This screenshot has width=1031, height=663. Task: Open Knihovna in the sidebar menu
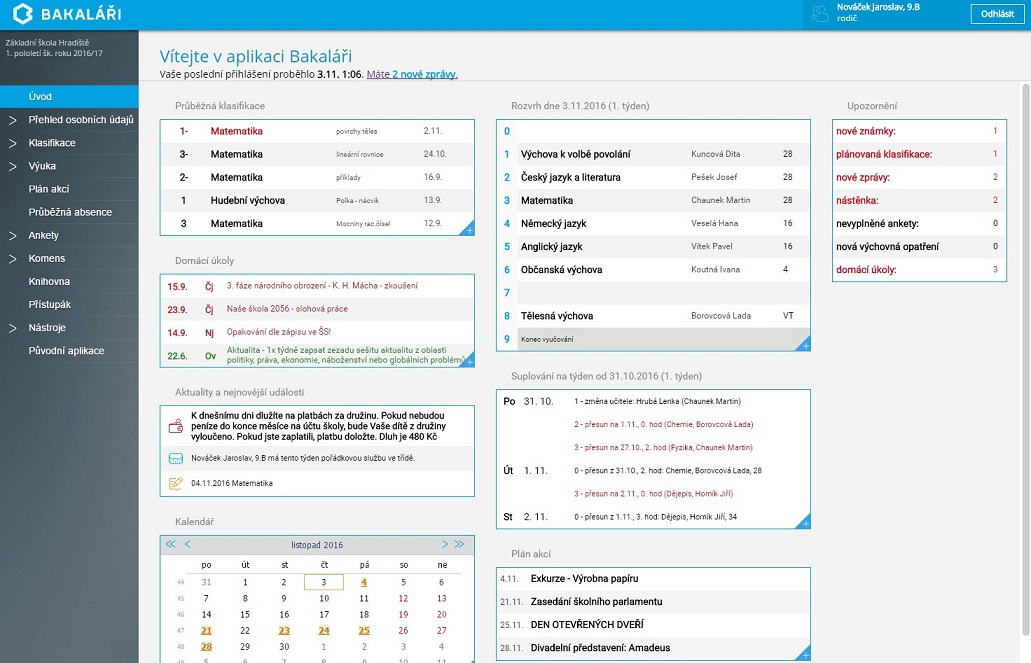(x=49, y=282)
